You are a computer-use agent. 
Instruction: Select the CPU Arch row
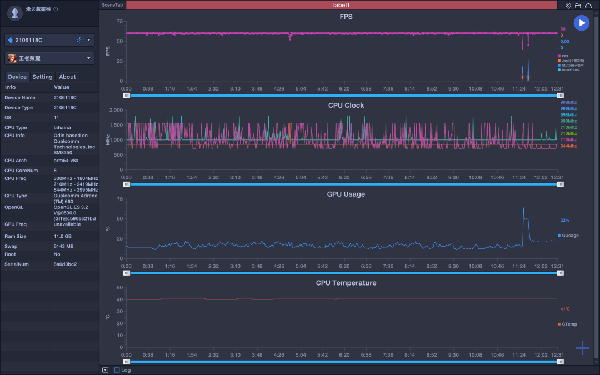click(x=50, y=160)
